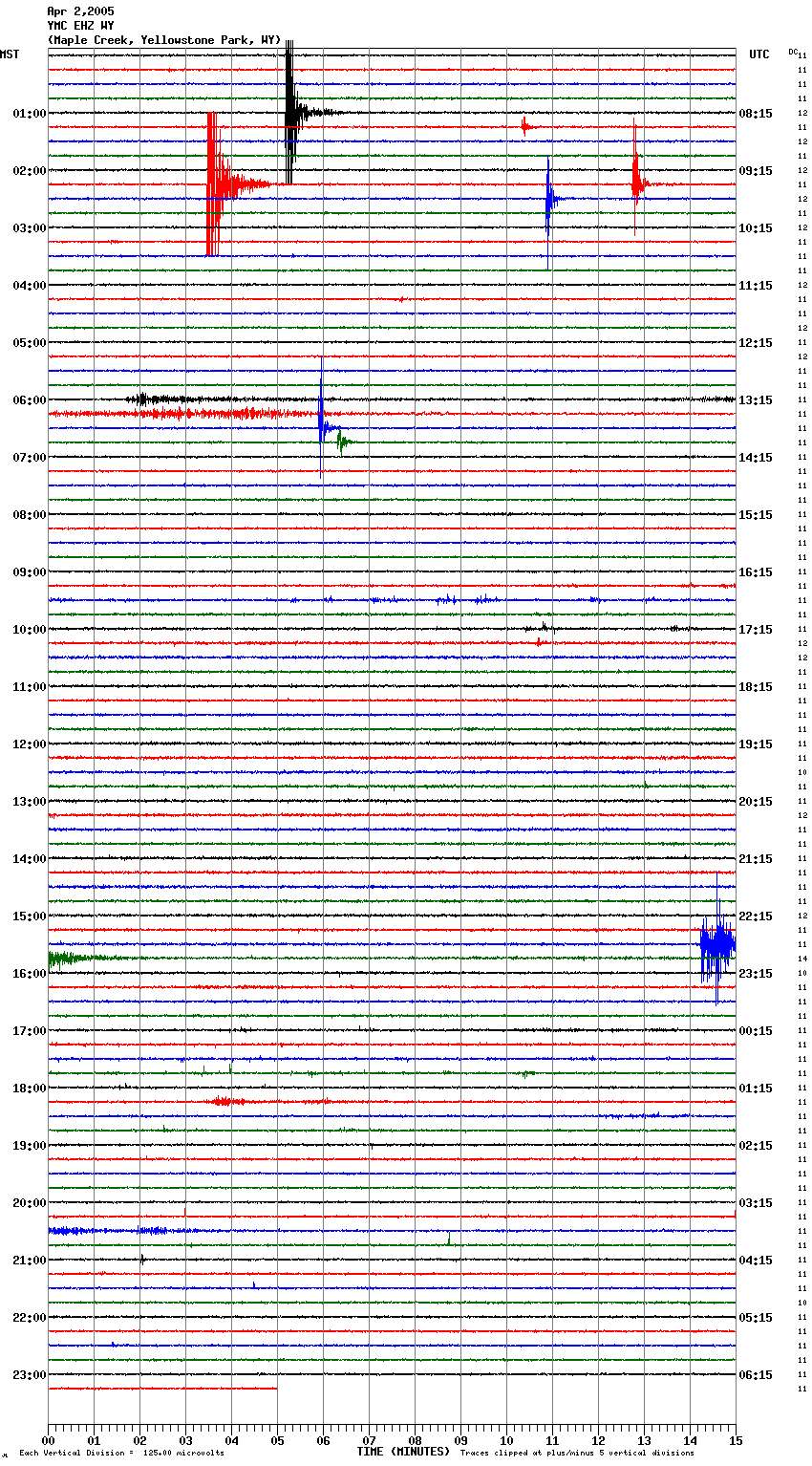The height and width of the screenshot is (1466, 812).
Task: Click minute 08 on the bottom axis
Action: pos(415,1440)
